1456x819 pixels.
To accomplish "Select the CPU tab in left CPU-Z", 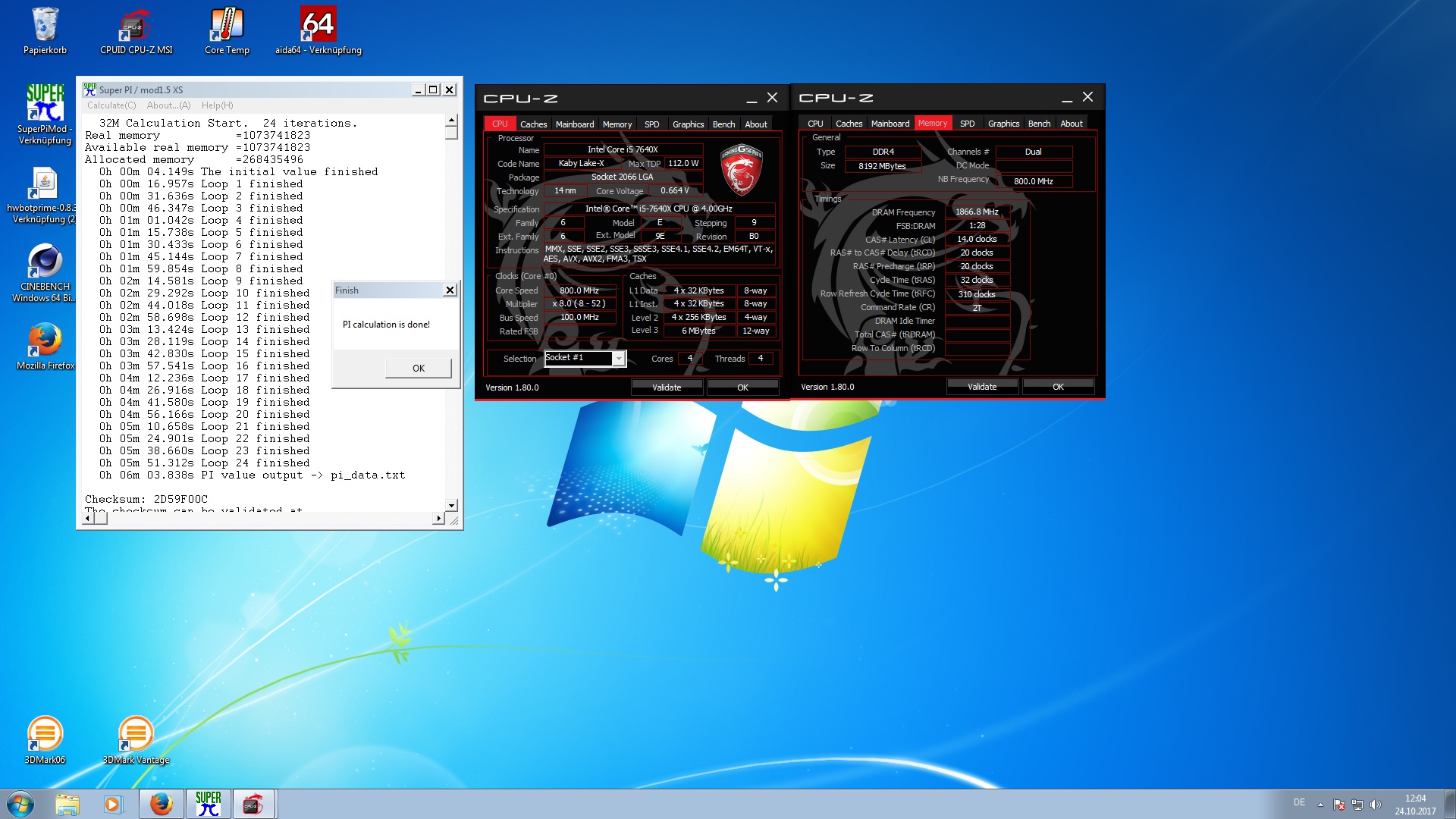I will coord(500,124).
